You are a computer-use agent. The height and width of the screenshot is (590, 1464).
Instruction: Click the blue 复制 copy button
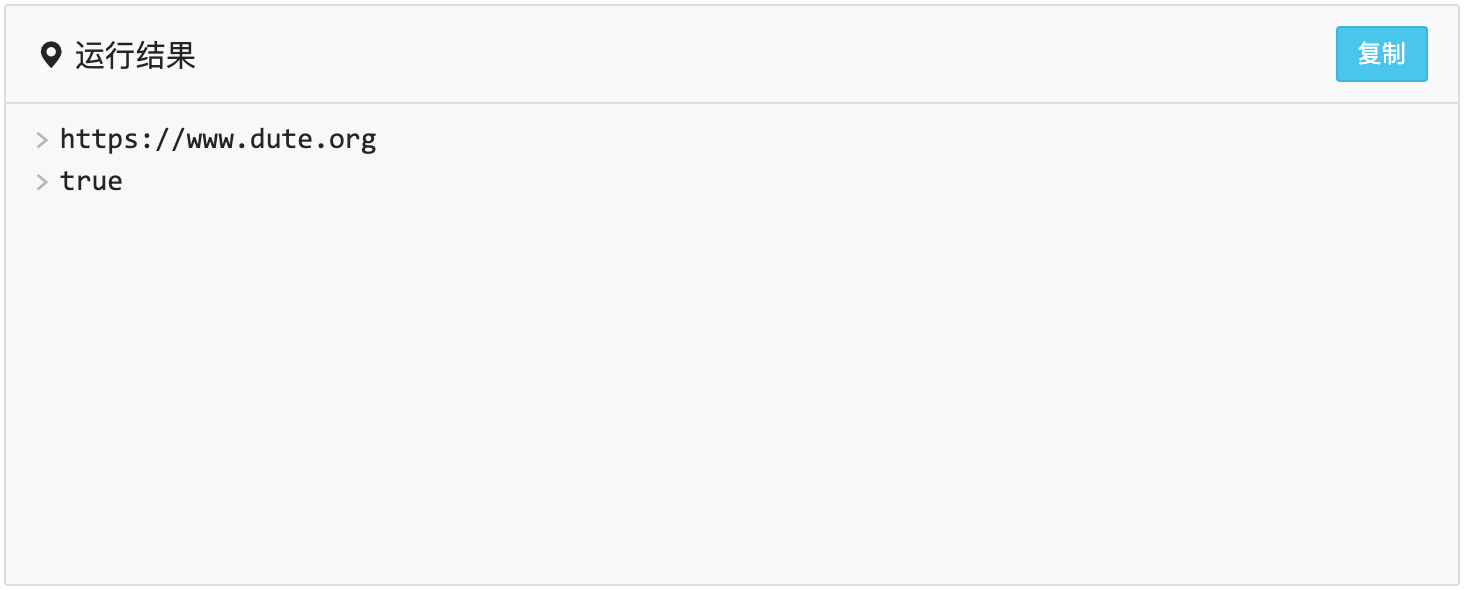tap(1381, 54)
